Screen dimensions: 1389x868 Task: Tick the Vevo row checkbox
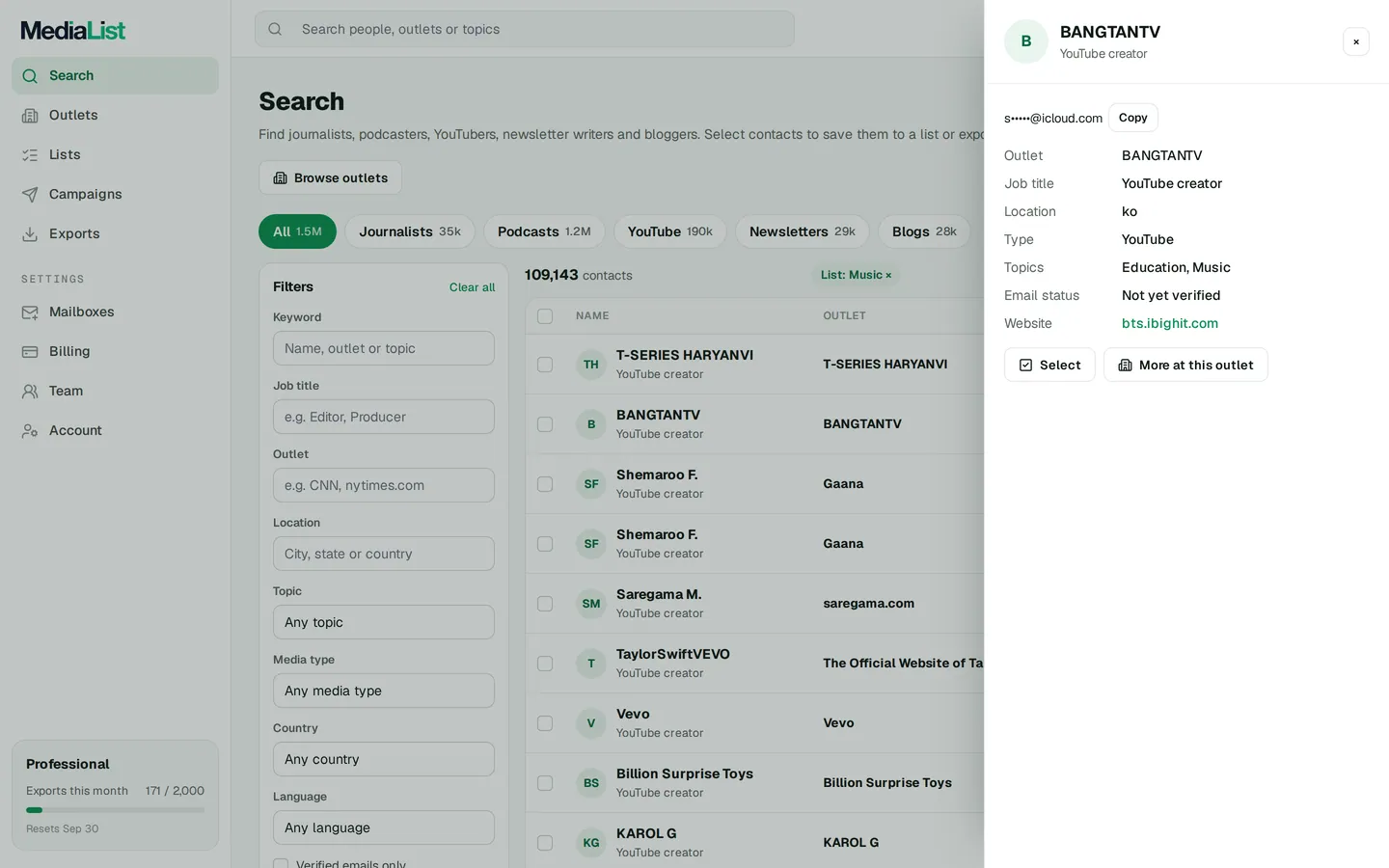tap(545, 723)
